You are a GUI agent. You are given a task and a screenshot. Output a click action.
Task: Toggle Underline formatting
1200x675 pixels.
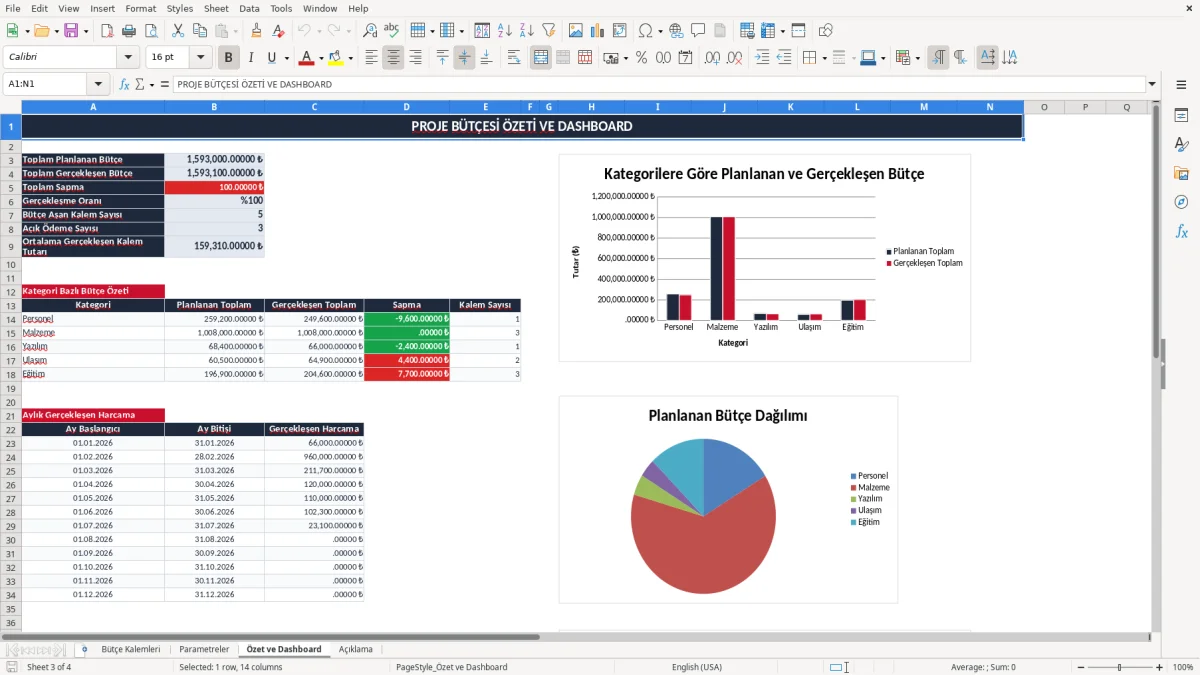[x=271, y=58]
